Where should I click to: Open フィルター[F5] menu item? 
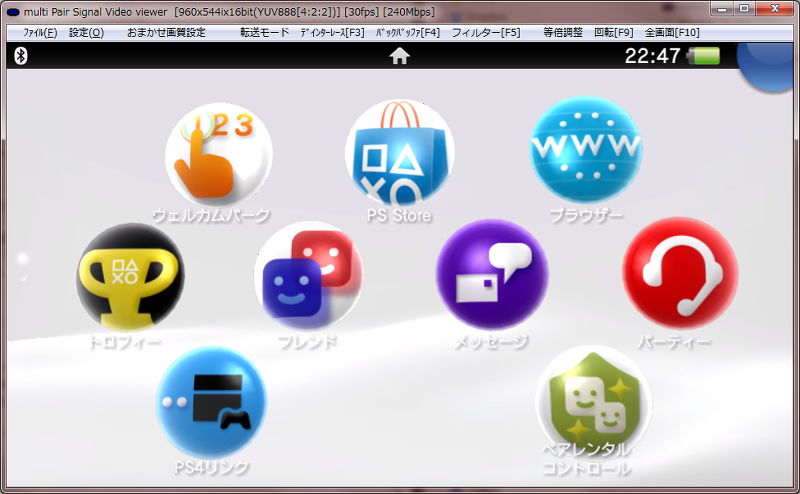486,33
